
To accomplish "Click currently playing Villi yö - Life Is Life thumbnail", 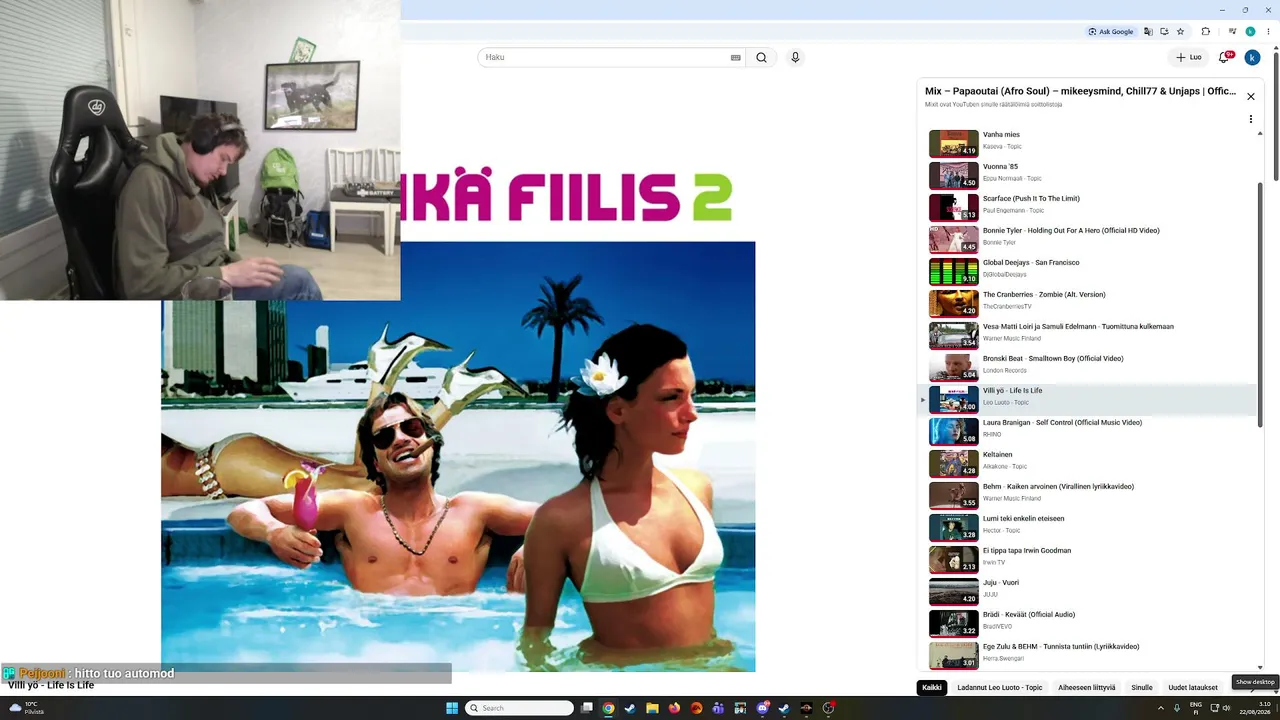I will [x=954, y=400].
